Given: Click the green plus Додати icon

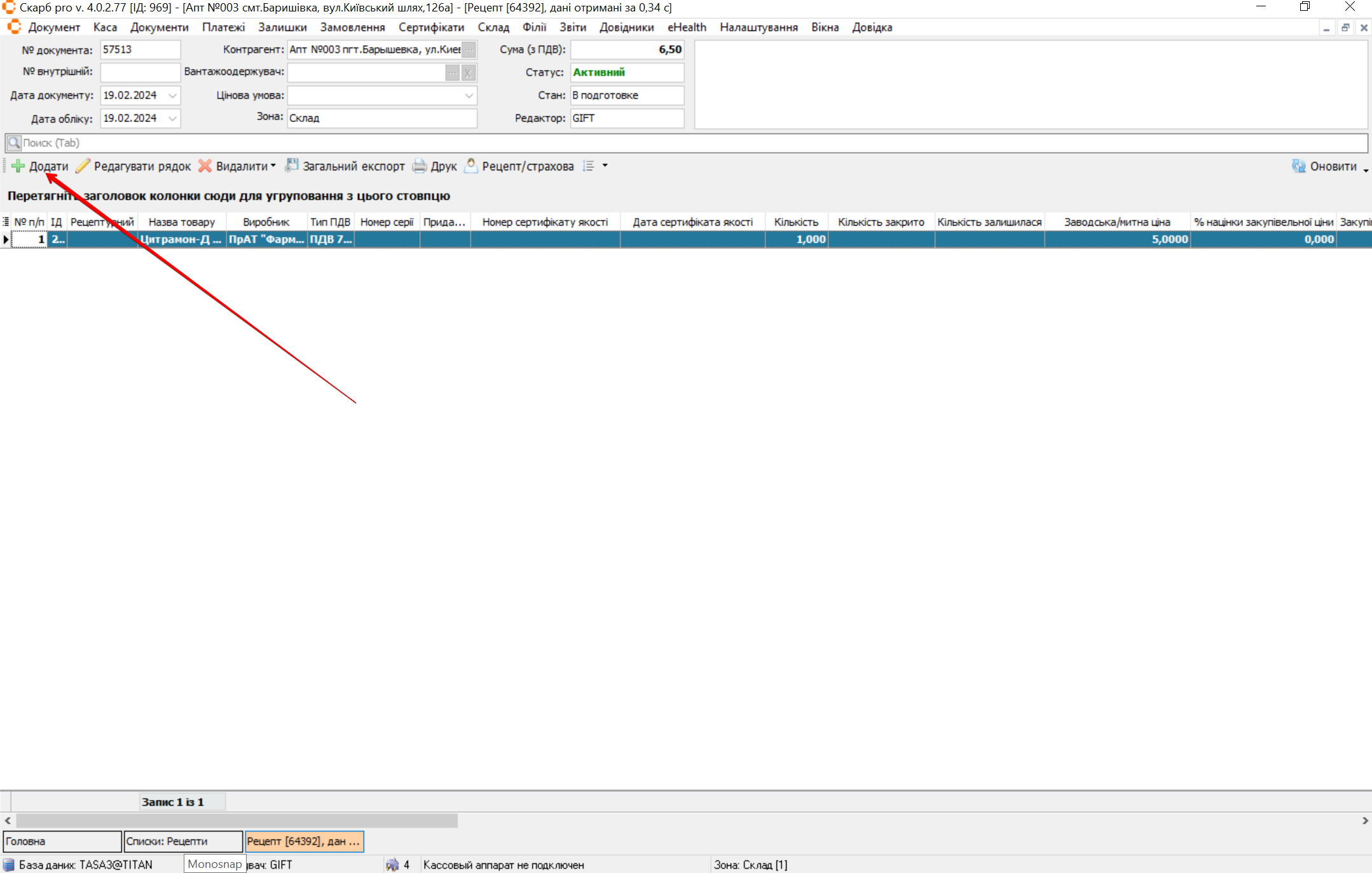Looking at the screenshot, I should pyautogui.click(x=18, y=166).
